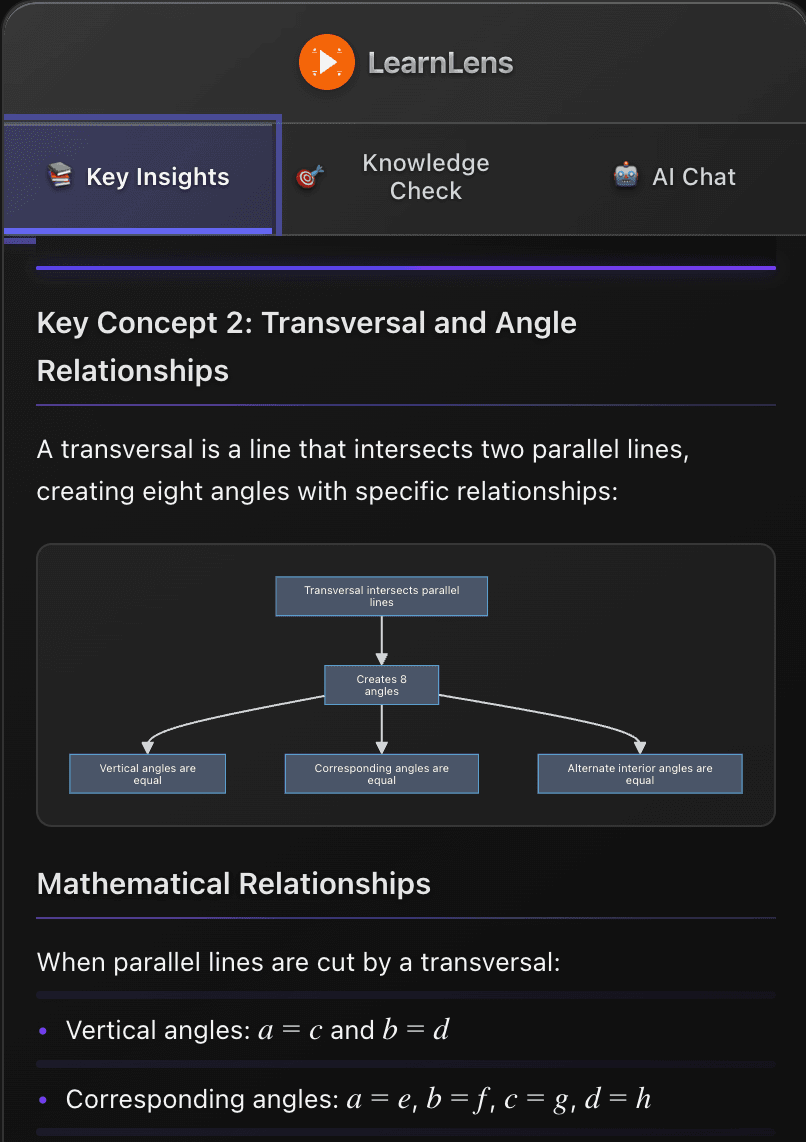
Task: Click the books icon on Key Insights tab
Action: tap(60, 176)
